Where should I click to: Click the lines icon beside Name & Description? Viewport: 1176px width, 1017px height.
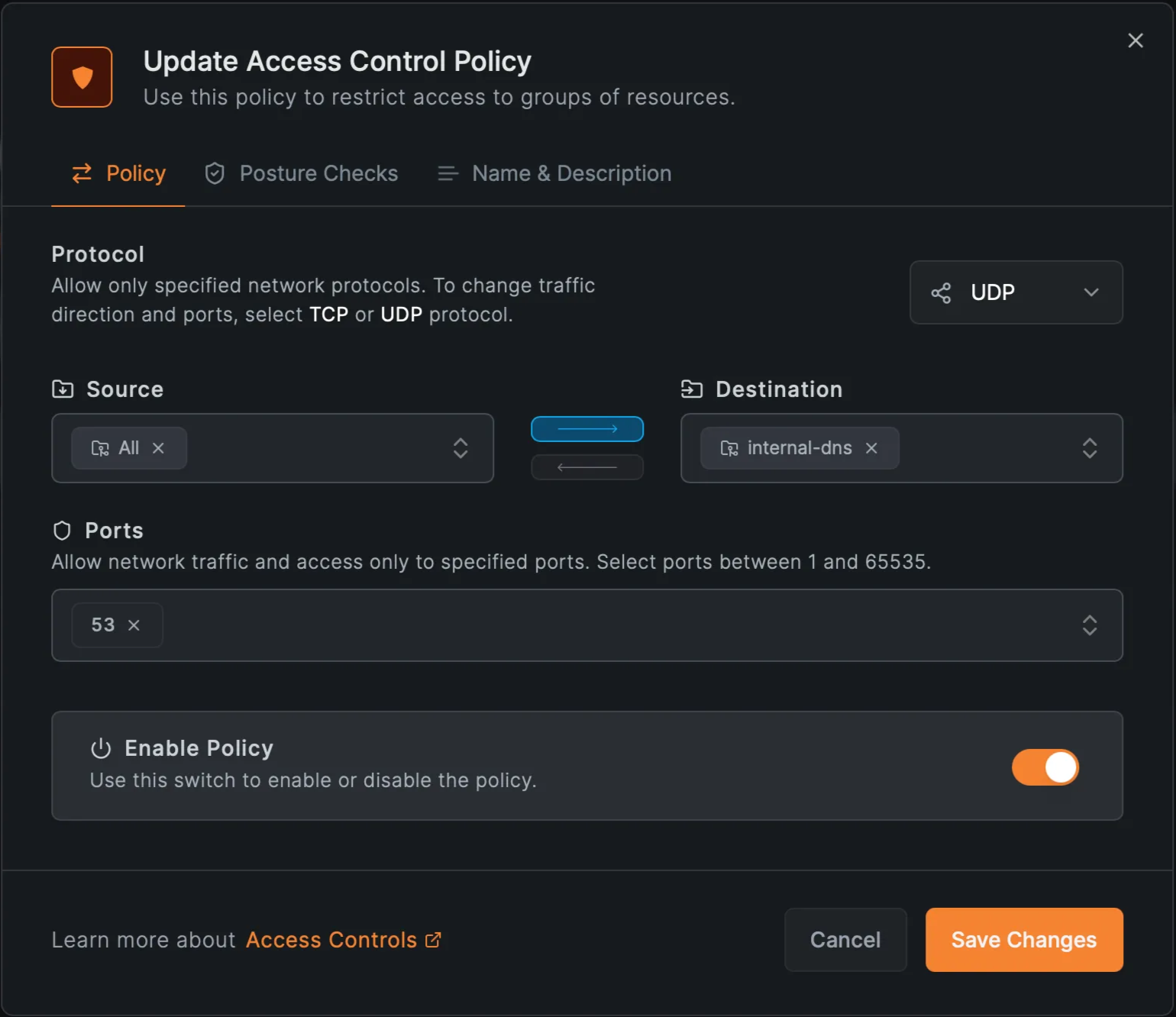pyautogui.click(x=447, y=173)
